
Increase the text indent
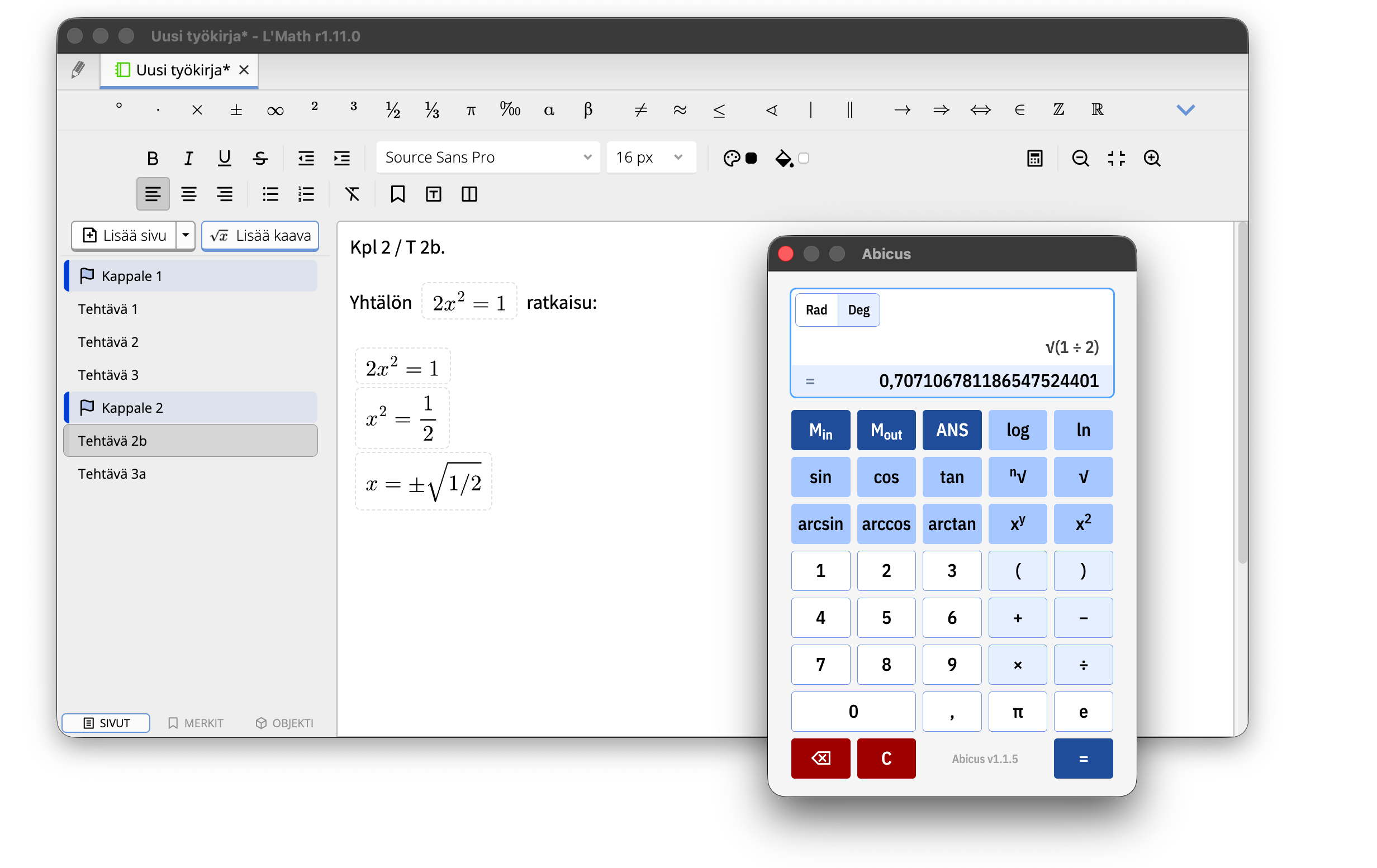tap(342, 158)
